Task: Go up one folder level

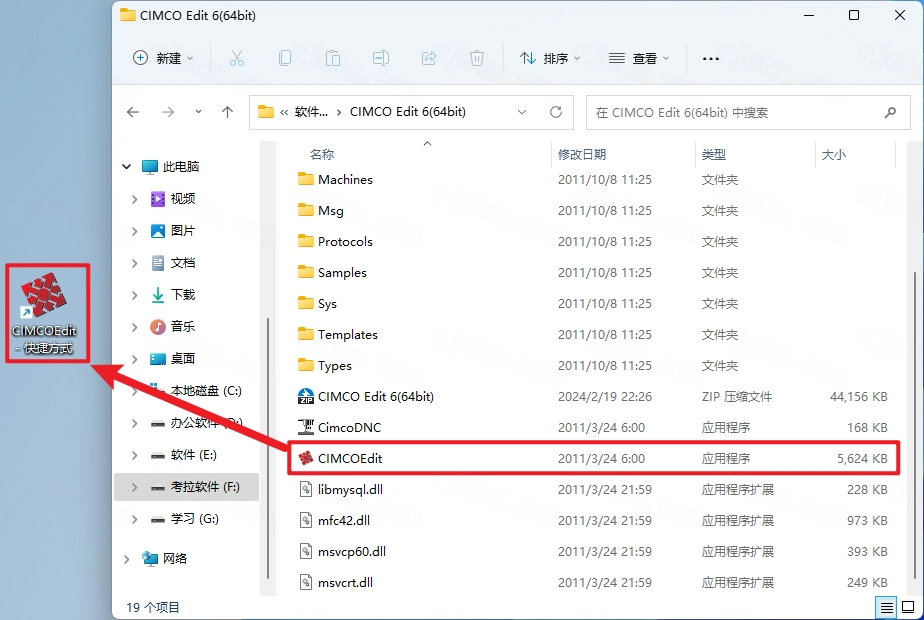Action: pos(227,112)
